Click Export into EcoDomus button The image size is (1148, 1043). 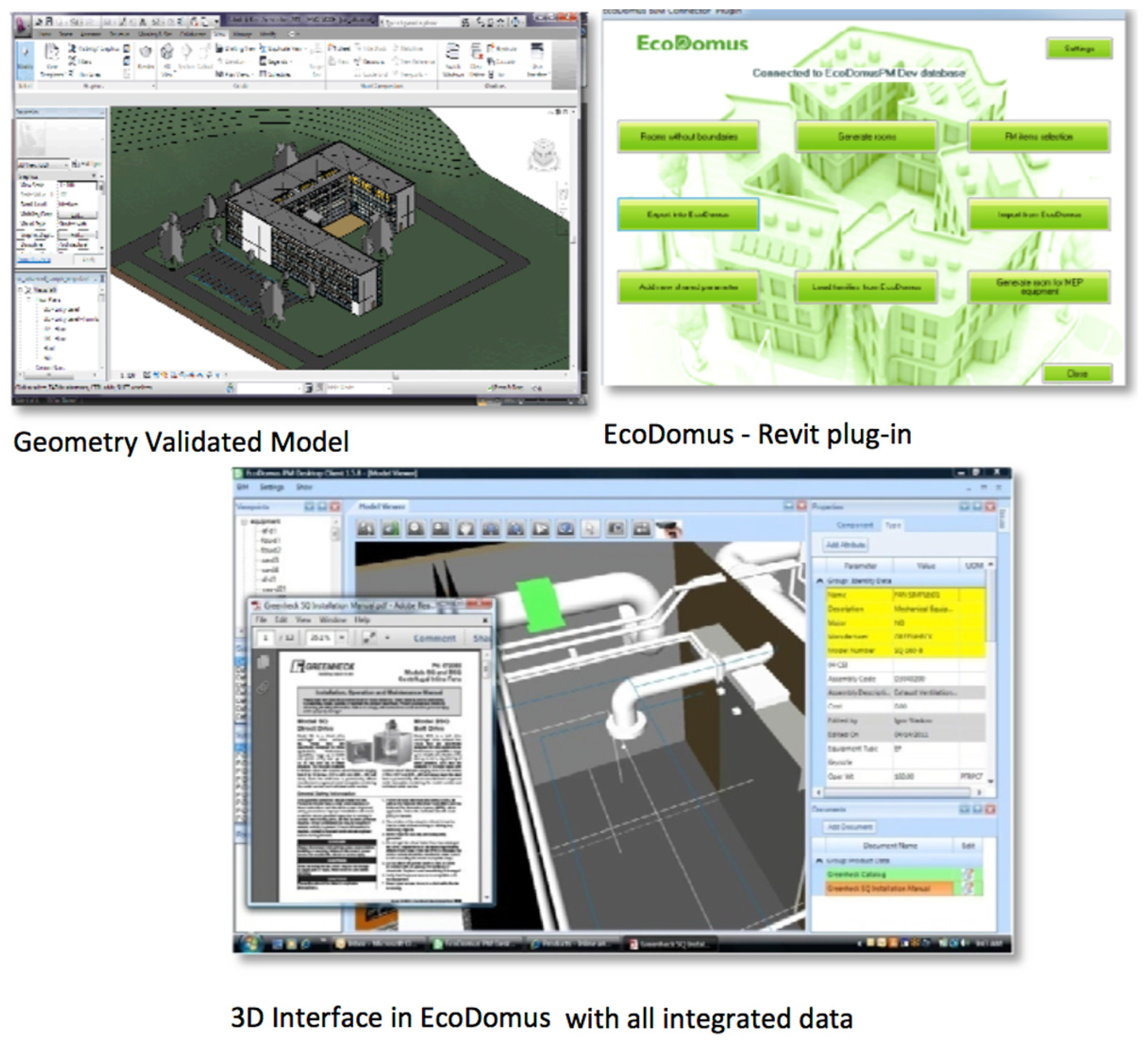[688, 215]
